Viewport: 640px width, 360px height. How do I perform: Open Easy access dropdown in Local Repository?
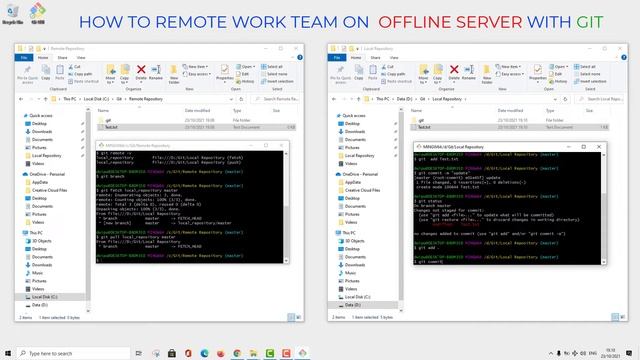pyautogui.click(x=510, y=74)
